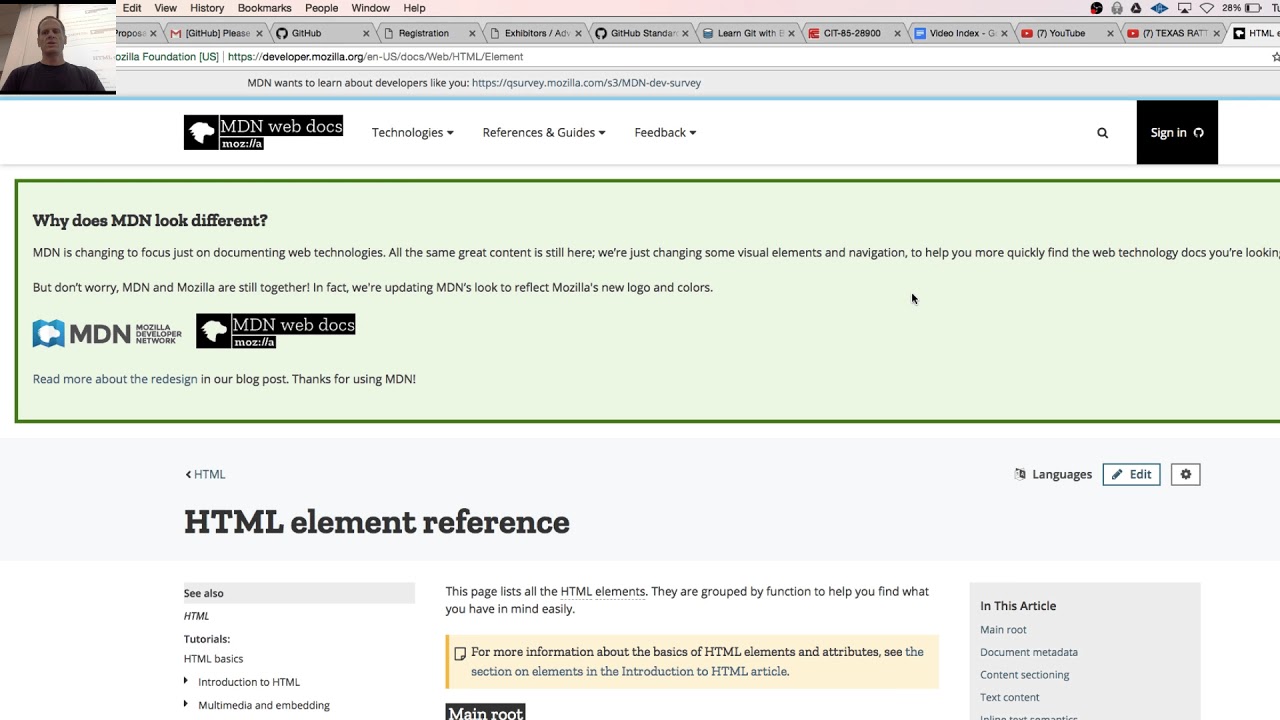Click the AirPlay display icon in the menu bar
This screenshot has width=1280, height=720.
point(1184,8)
